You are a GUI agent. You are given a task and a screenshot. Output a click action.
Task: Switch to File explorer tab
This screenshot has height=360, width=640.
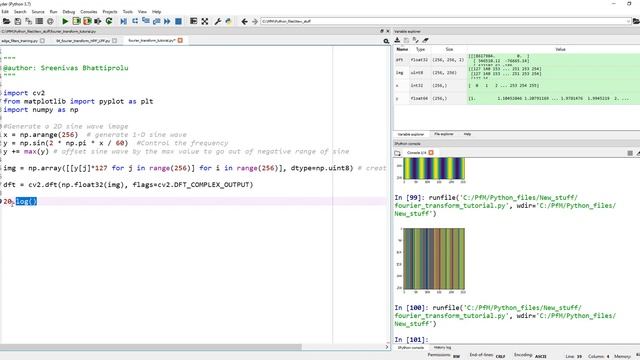point(443,134)
